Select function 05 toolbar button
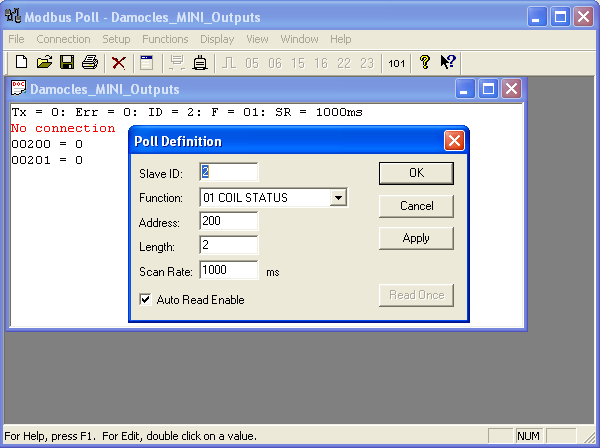This screenshot has height=448, width=600. coord(252,63)
